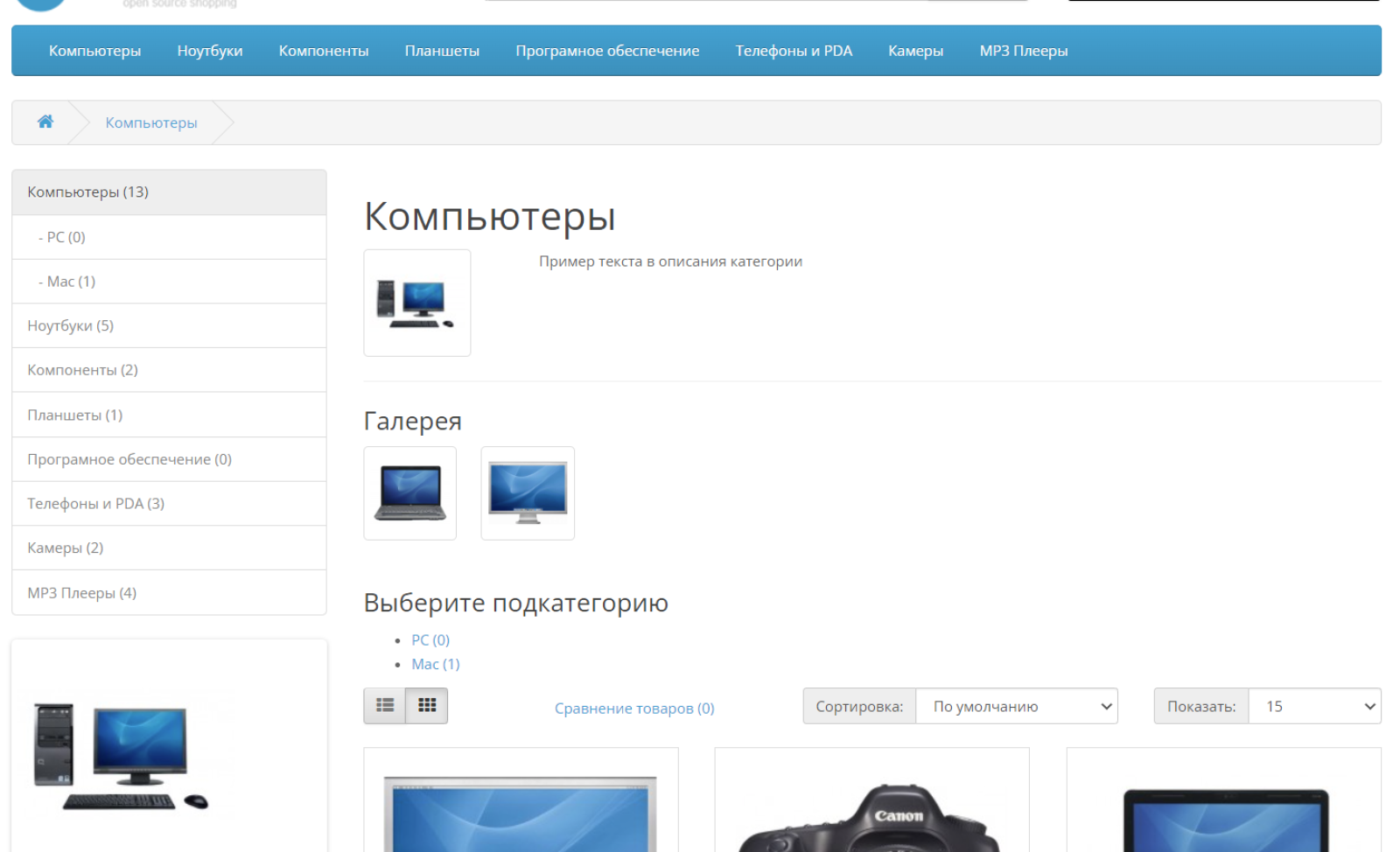Open Камеры in top navigation bar
The height and width of the screenshot is (852, 1400).
pyautogui.click(x=915, y=51)
